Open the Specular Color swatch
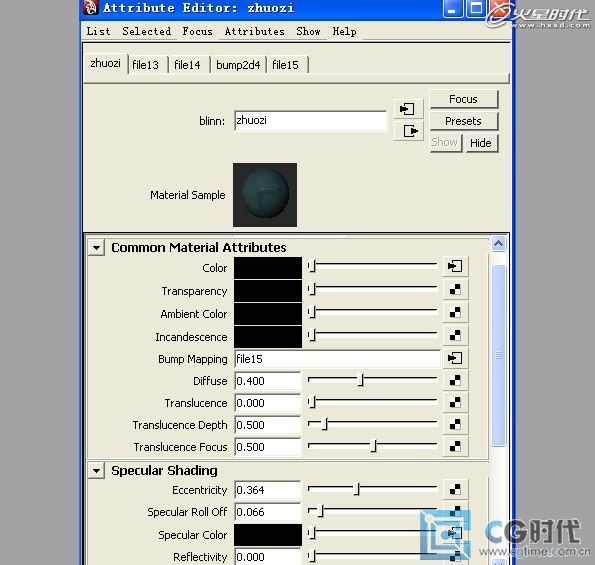This screenshot has height=565, width=595. [x=268, y=535]
